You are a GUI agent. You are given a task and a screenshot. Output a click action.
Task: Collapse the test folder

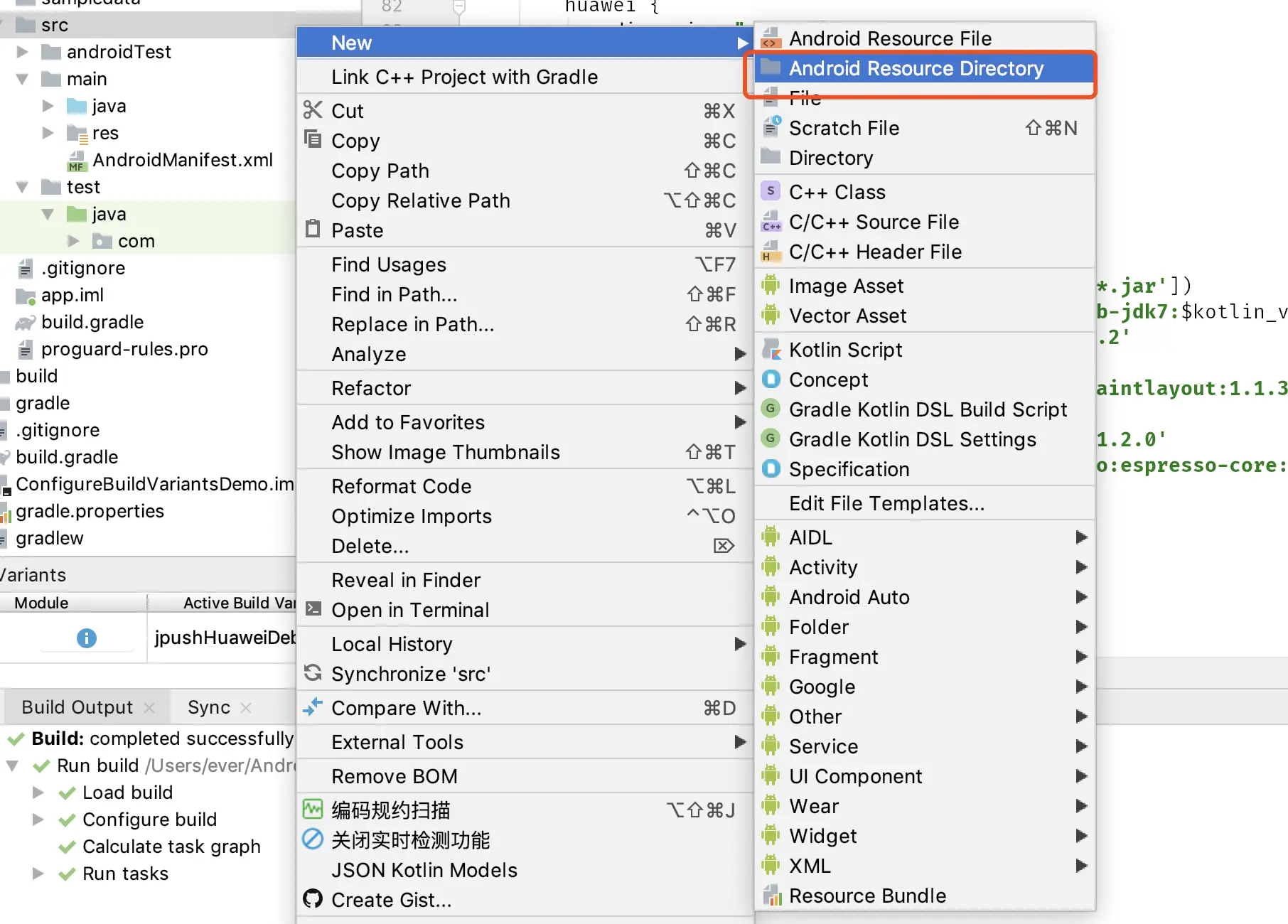(x=23, y=187)
